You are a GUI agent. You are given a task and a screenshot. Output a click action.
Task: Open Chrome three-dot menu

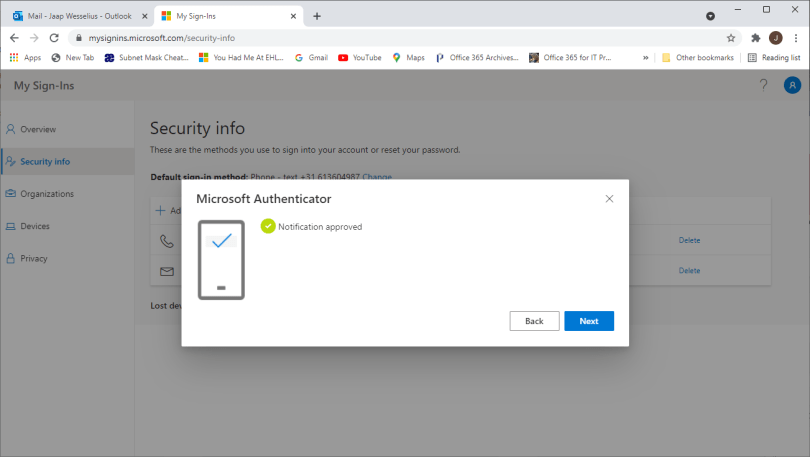pos(796,38)
